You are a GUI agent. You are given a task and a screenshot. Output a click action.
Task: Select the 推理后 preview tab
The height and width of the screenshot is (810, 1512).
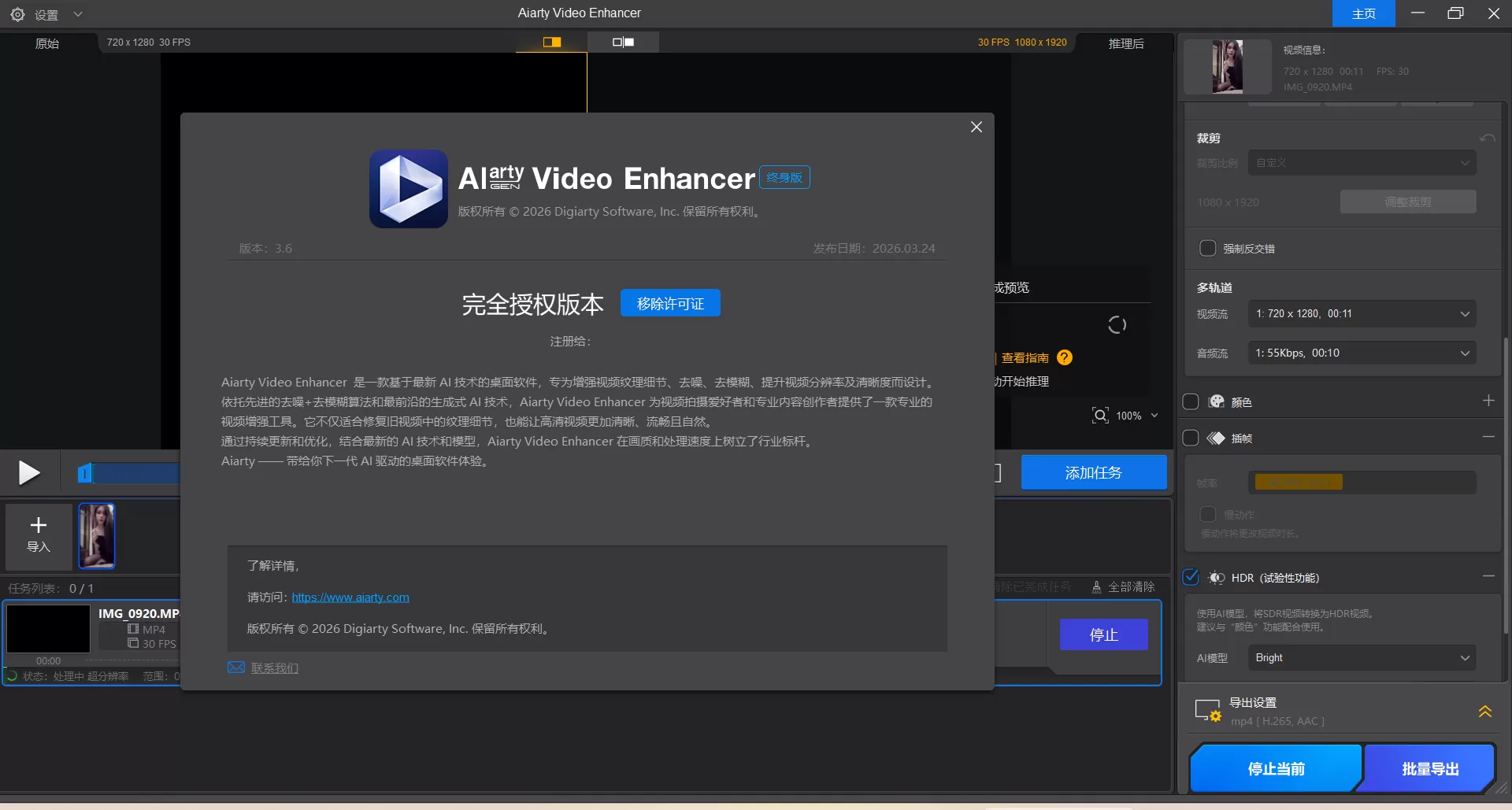pyautogui.click(x=1125, y=43)
